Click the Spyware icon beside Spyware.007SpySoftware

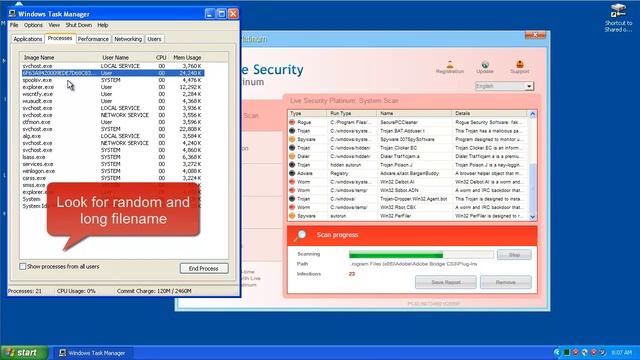292,139
